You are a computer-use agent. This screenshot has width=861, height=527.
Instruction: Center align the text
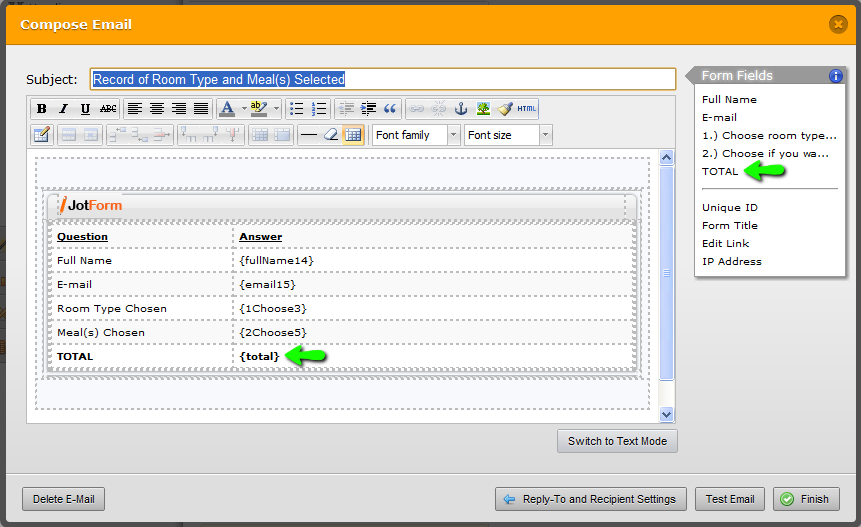click(156, 109)
